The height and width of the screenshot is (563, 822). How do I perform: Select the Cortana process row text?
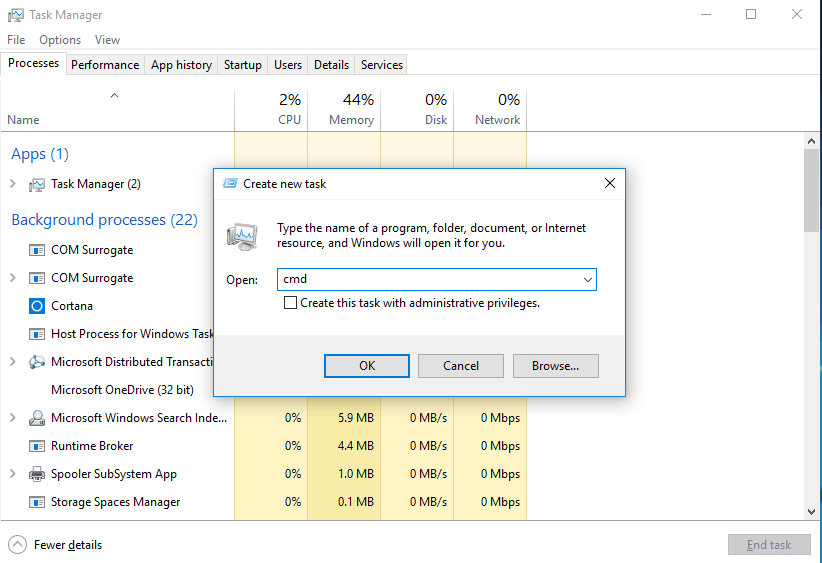coord(72,306)
